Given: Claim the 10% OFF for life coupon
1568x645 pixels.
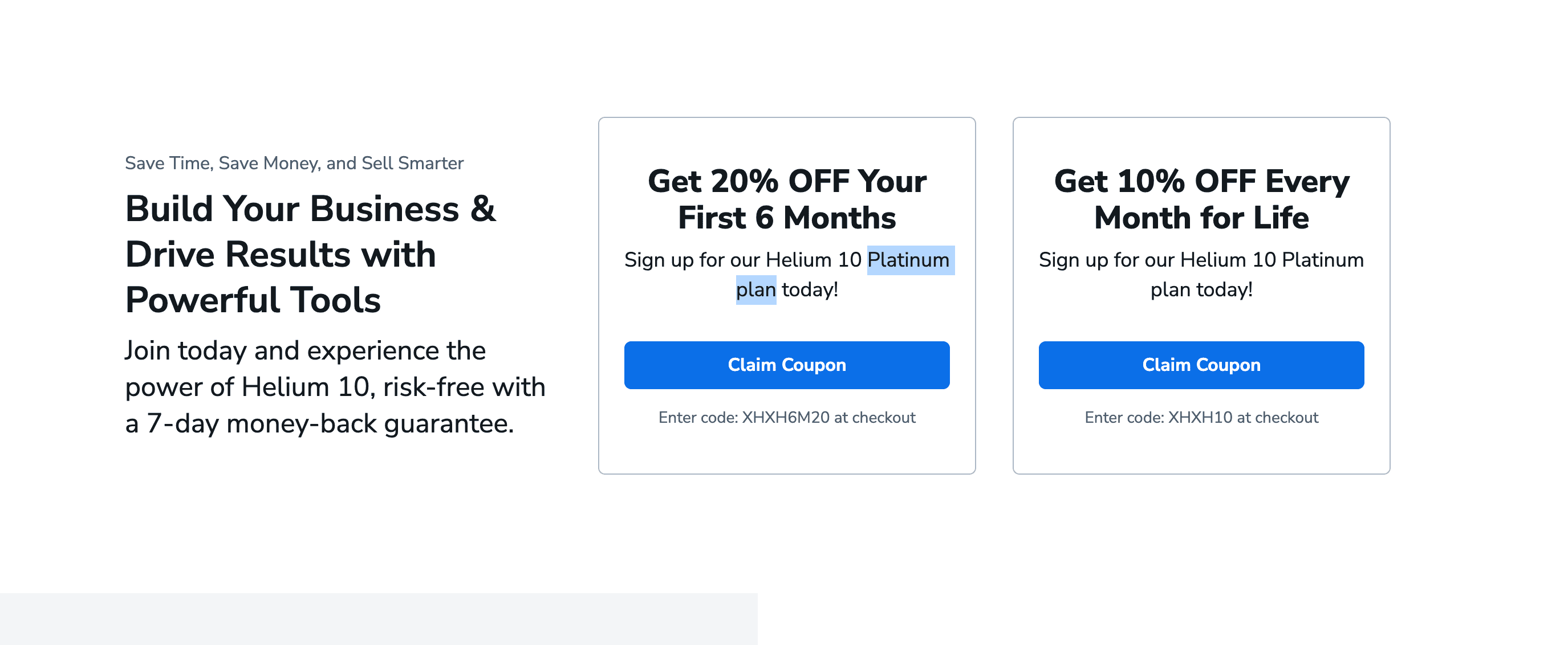Looking at the screenshot, I should point(1201,365).
